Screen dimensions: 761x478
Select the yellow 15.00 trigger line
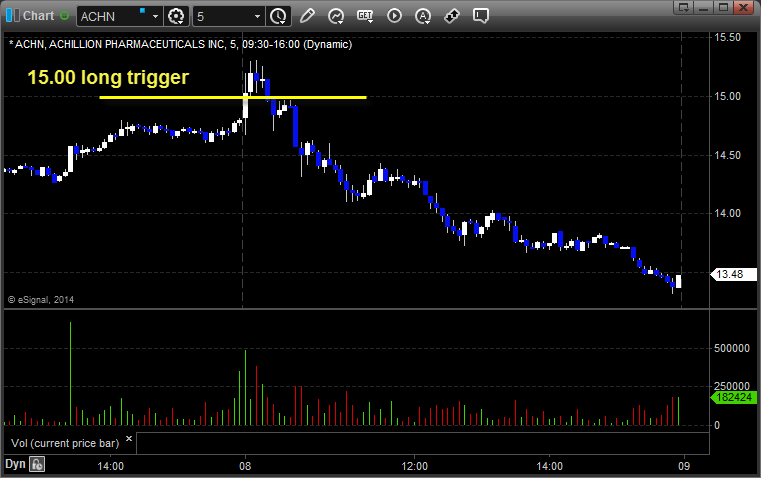coord(233,98)
